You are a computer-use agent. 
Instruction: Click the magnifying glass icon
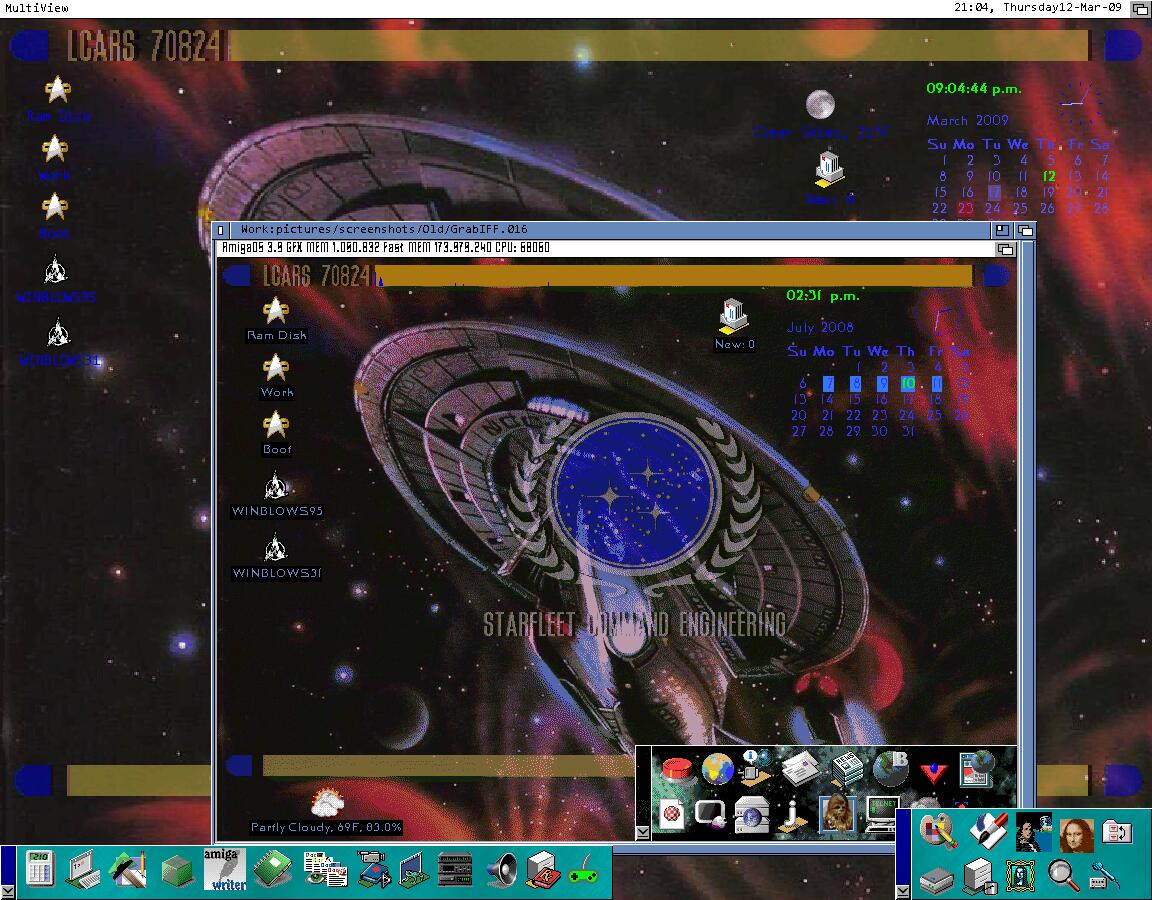[1062, 876]
